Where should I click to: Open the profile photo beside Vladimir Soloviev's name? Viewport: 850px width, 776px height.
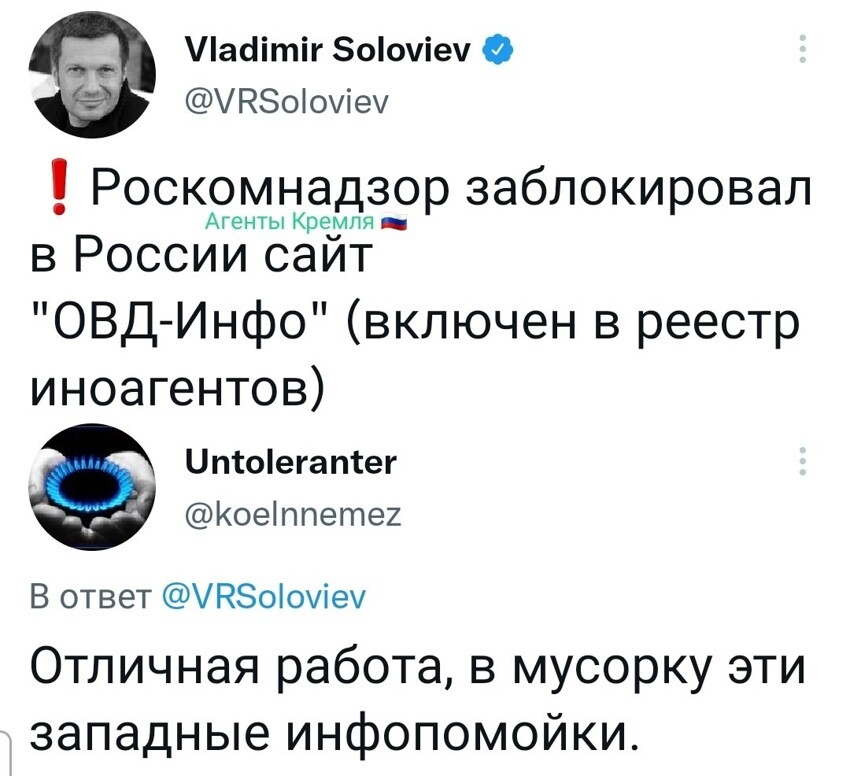[x=92, y=75]
